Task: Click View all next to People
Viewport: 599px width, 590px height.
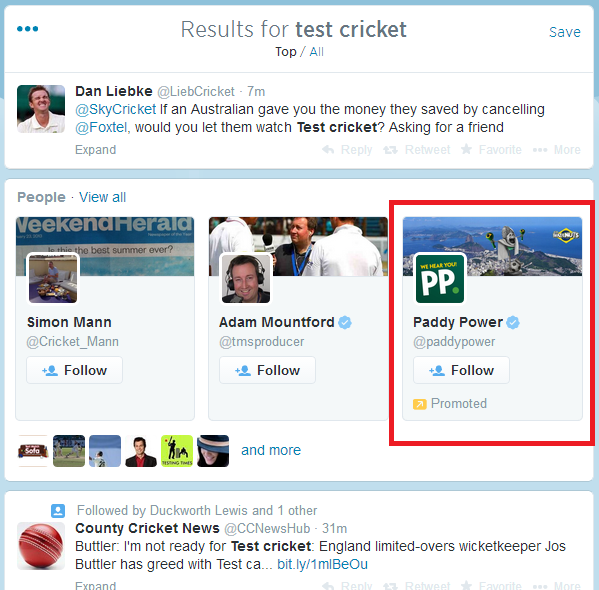Action: pyautogui.click(x=102, y=197)
